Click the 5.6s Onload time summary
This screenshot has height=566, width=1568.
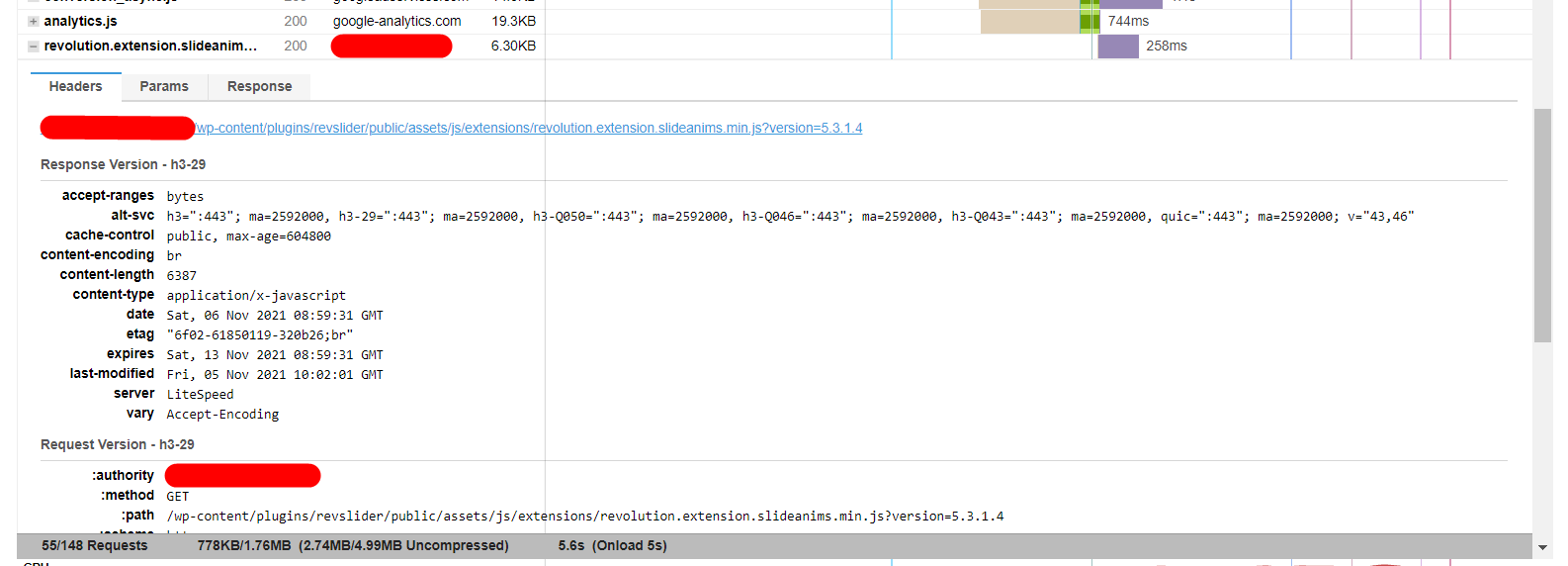click(x=612, y=545)
